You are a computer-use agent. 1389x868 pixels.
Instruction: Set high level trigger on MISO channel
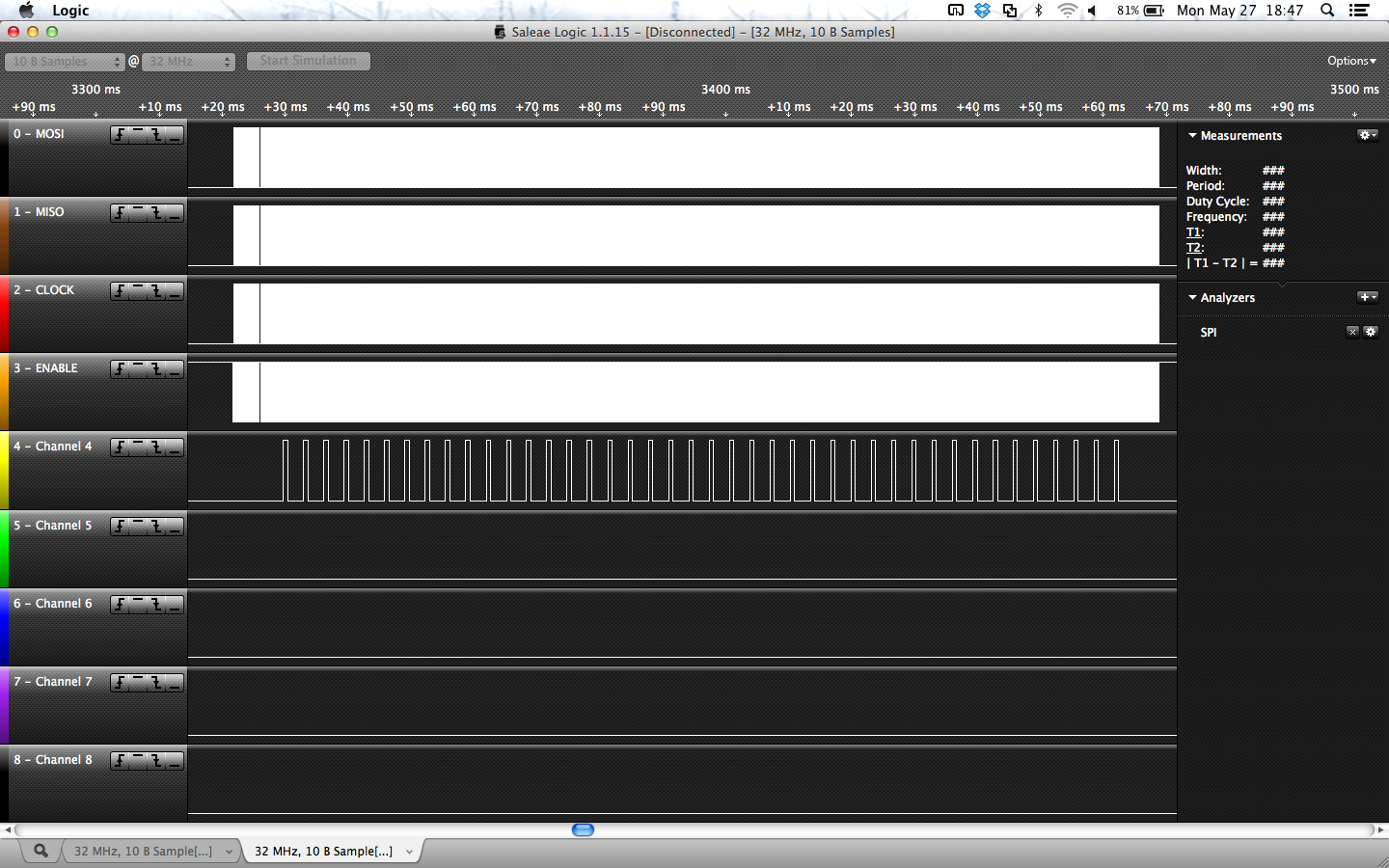(138, 213)
